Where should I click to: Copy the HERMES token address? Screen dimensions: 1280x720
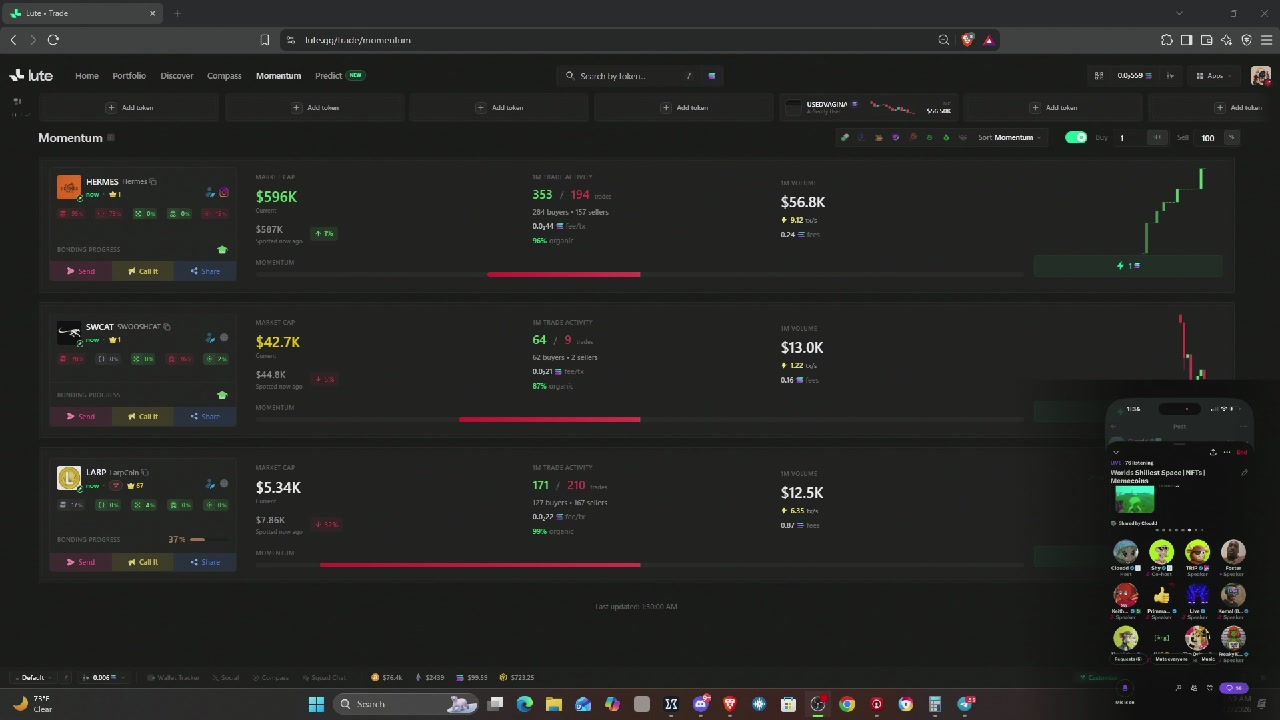click(x=153, y=182)
